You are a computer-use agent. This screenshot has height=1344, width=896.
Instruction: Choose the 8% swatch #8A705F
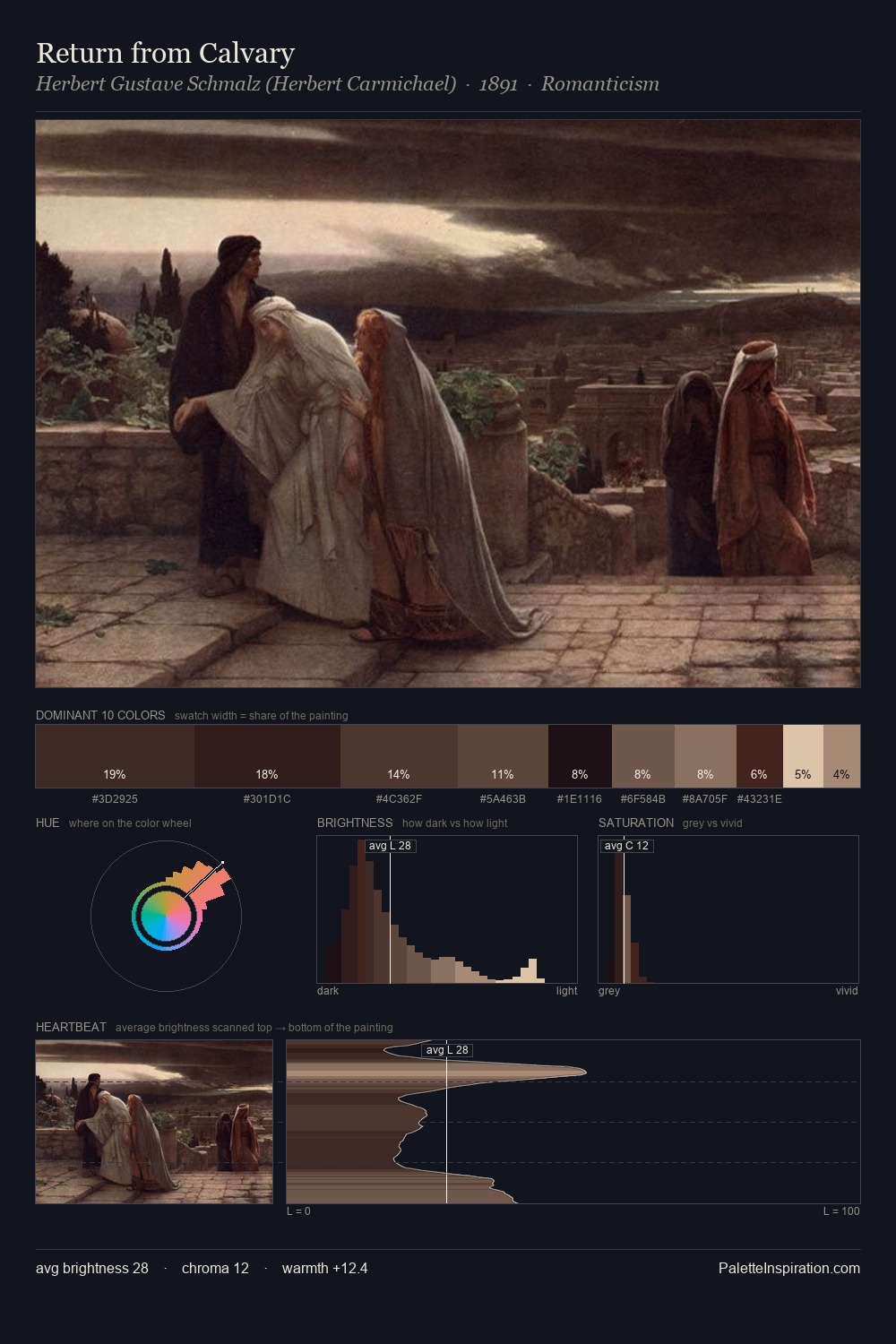(705, 756)
